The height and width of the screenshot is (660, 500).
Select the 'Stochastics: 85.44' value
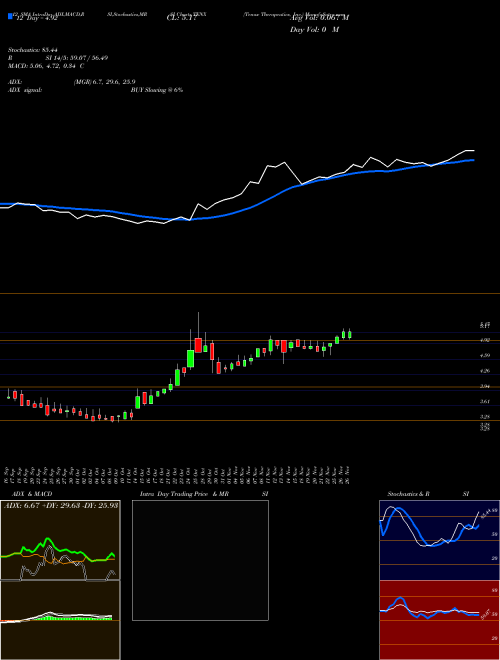coord(32,50)
